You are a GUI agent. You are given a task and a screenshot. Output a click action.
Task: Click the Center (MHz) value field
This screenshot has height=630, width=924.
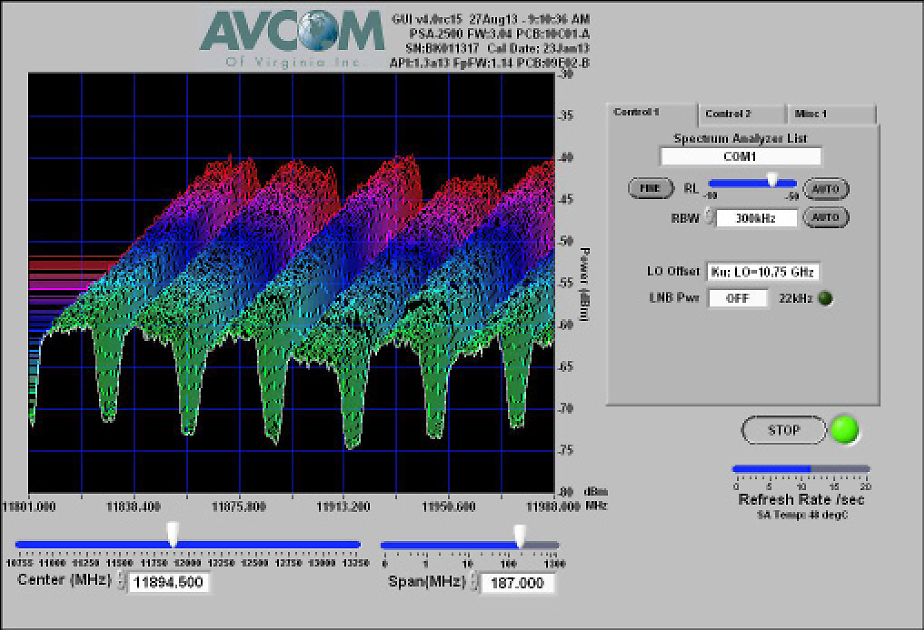pos(170,583)
